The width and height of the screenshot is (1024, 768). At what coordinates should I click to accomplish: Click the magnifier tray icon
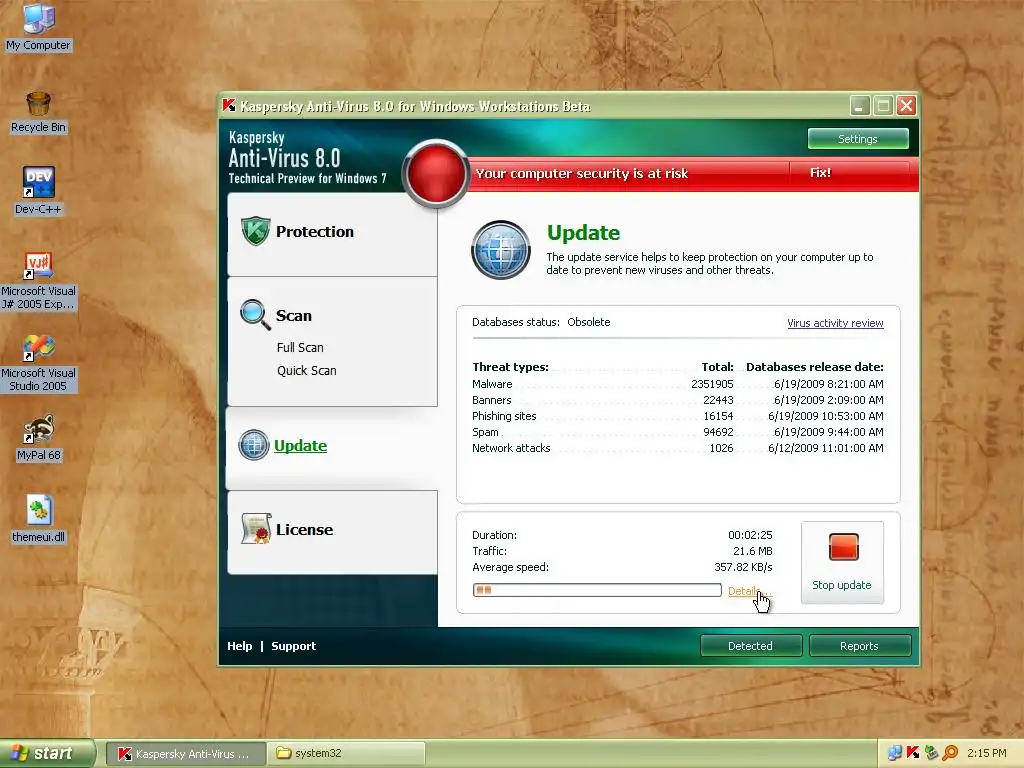click(x=950, y=753)
